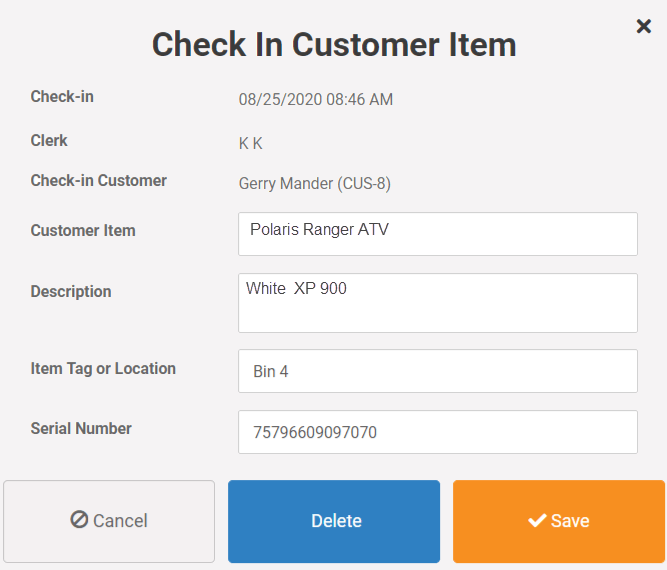The height and width of the screenshot is (570, 667).
Task: Click the Check In Customer Item heading
Action: 334,44
